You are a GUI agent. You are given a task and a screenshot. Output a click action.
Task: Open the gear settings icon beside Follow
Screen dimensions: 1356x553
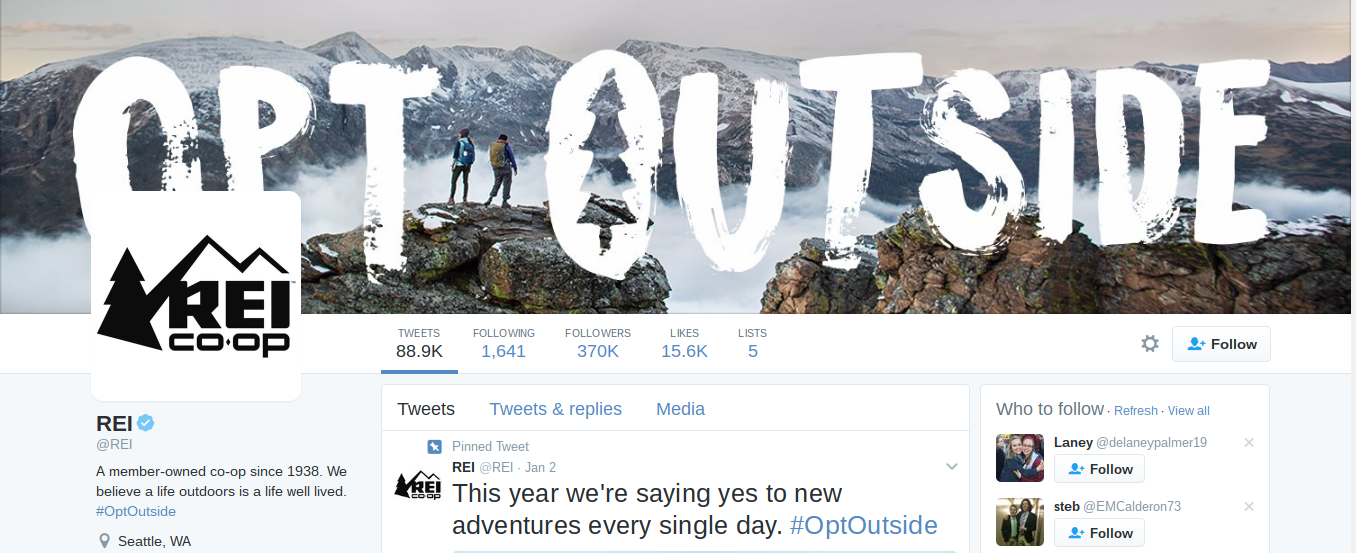tap(1150, 344)
